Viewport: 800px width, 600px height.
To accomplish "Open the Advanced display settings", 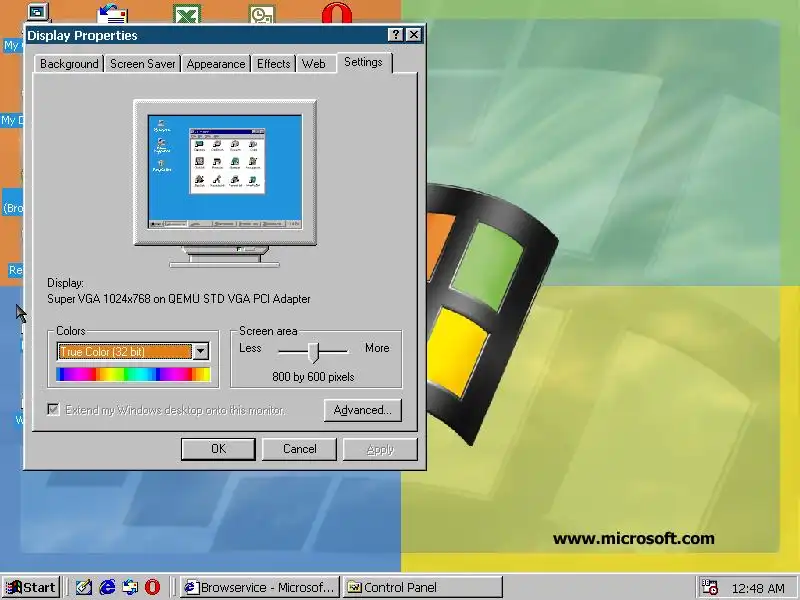I will click(x=363, y=410).
